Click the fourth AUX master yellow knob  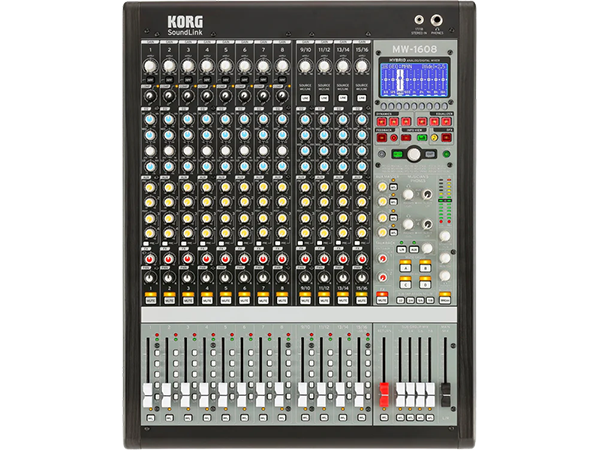pyautogui.click(x=382, y=232)
